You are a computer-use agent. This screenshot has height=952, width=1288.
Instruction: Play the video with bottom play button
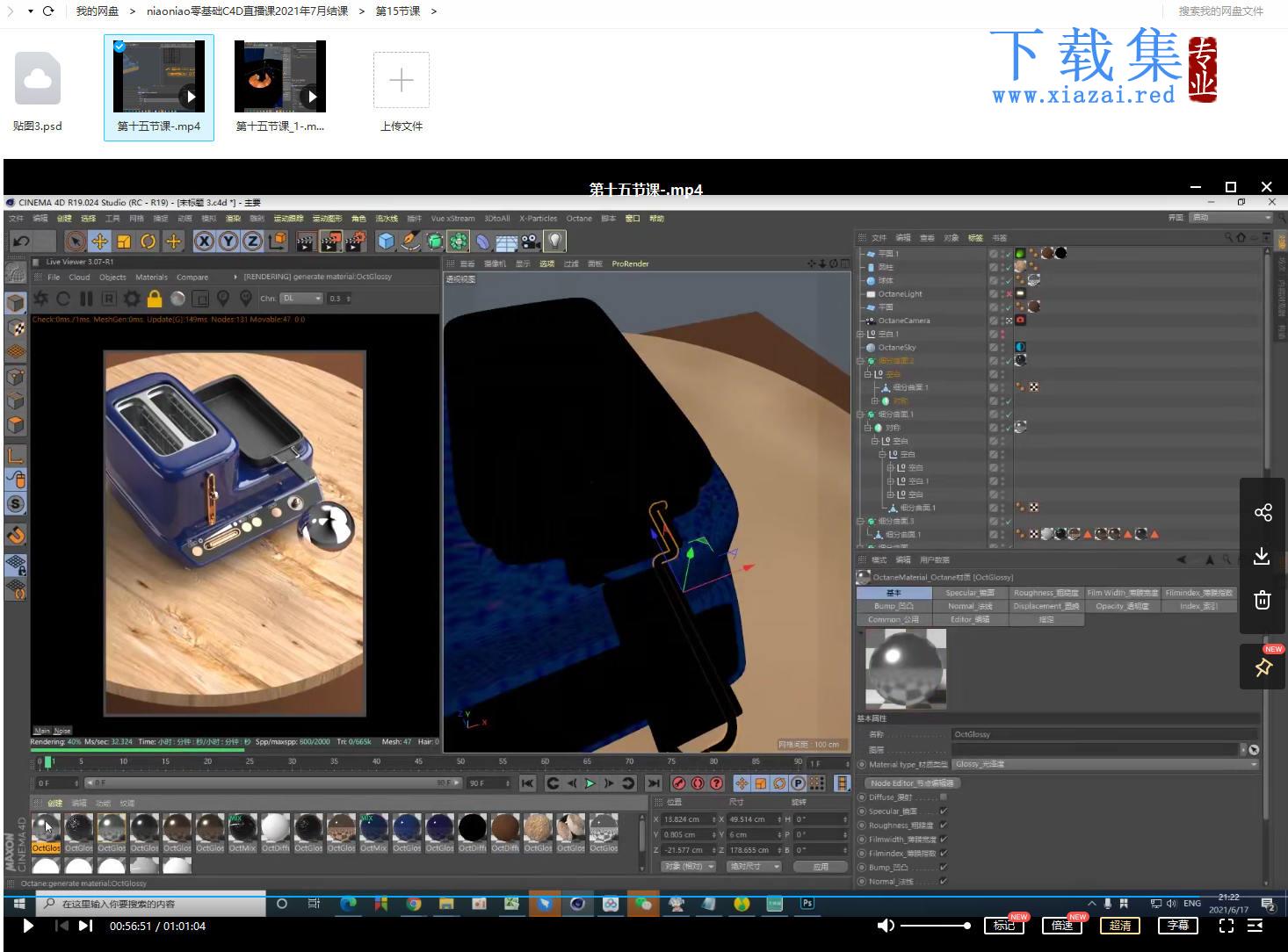[27, 926]
